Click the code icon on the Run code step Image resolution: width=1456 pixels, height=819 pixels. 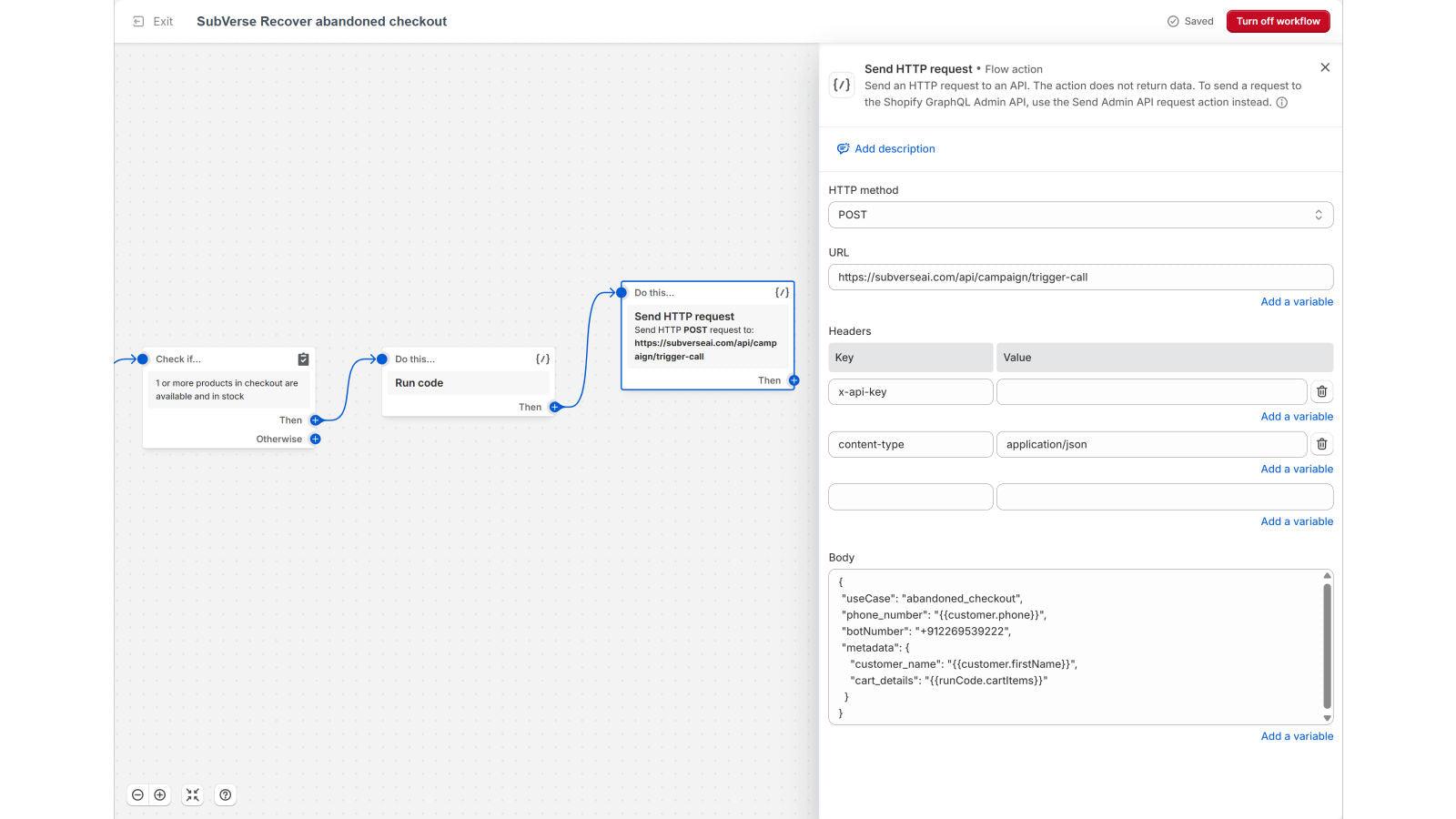tap(542, 359)
